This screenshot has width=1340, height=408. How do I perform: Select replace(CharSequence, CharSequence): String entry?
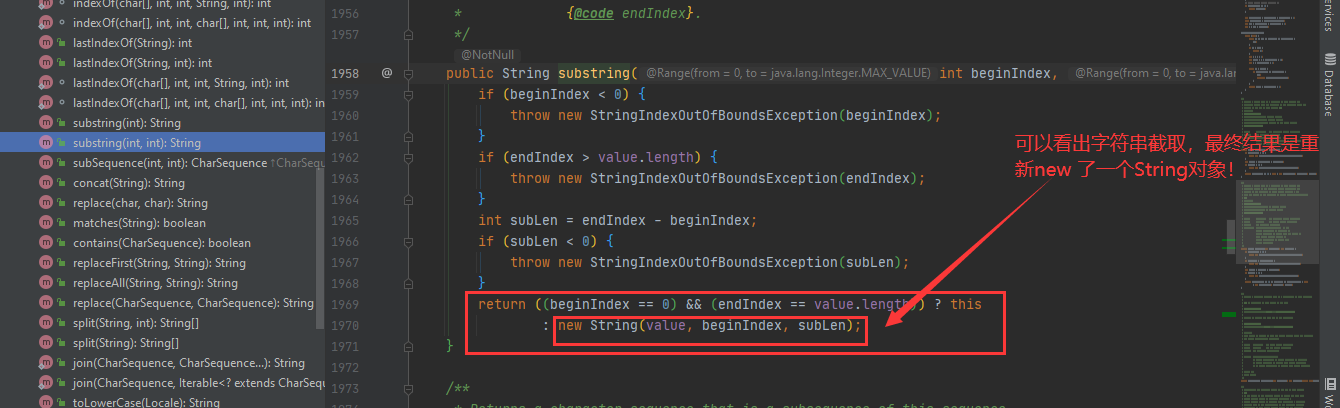click(162, 303)
